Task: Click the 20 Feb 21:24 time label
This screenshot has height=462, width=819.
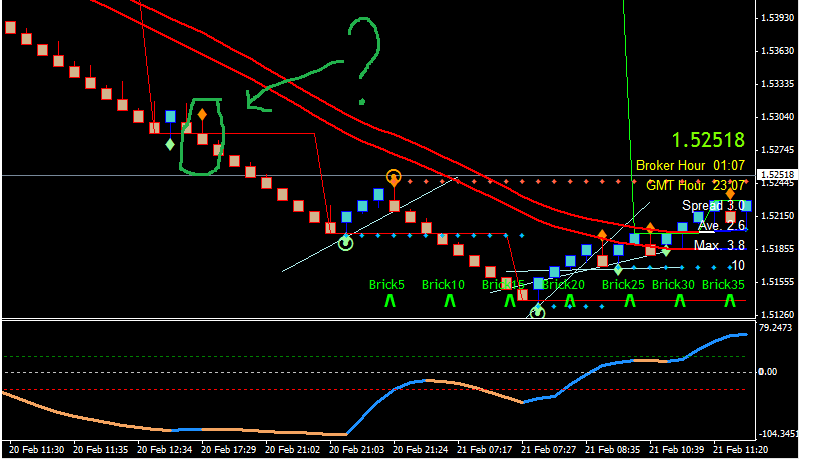Action: point(420,449)
